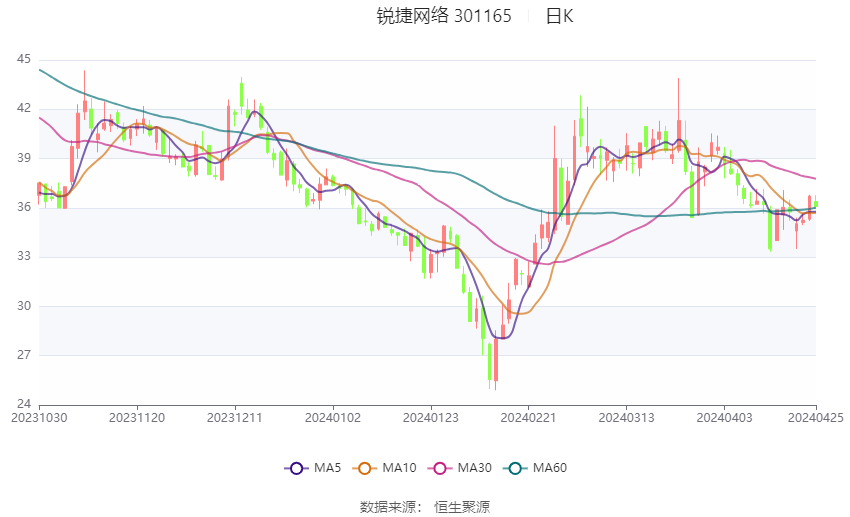Click the 36 price axis label
Viewport: 850px width, 517px height.
point(23,207)
